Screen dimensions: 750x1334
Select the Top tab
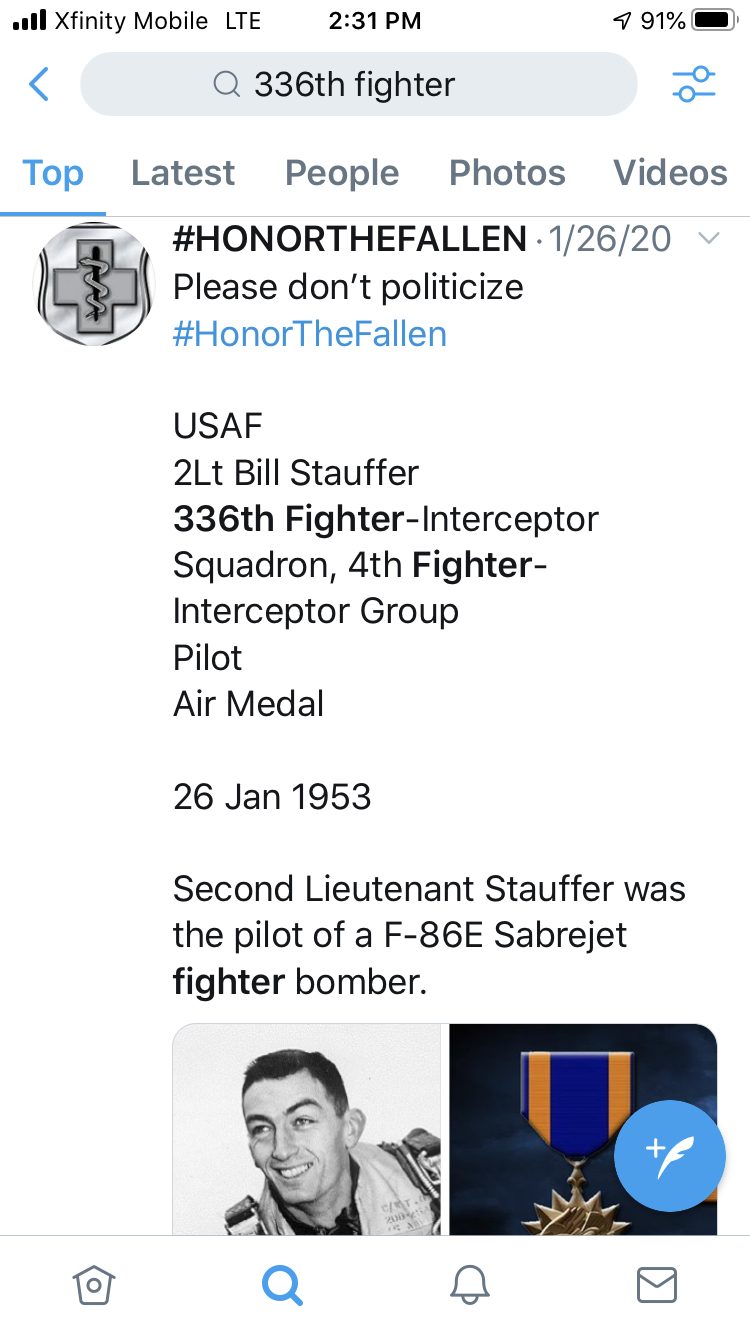(x=53, y=173)
